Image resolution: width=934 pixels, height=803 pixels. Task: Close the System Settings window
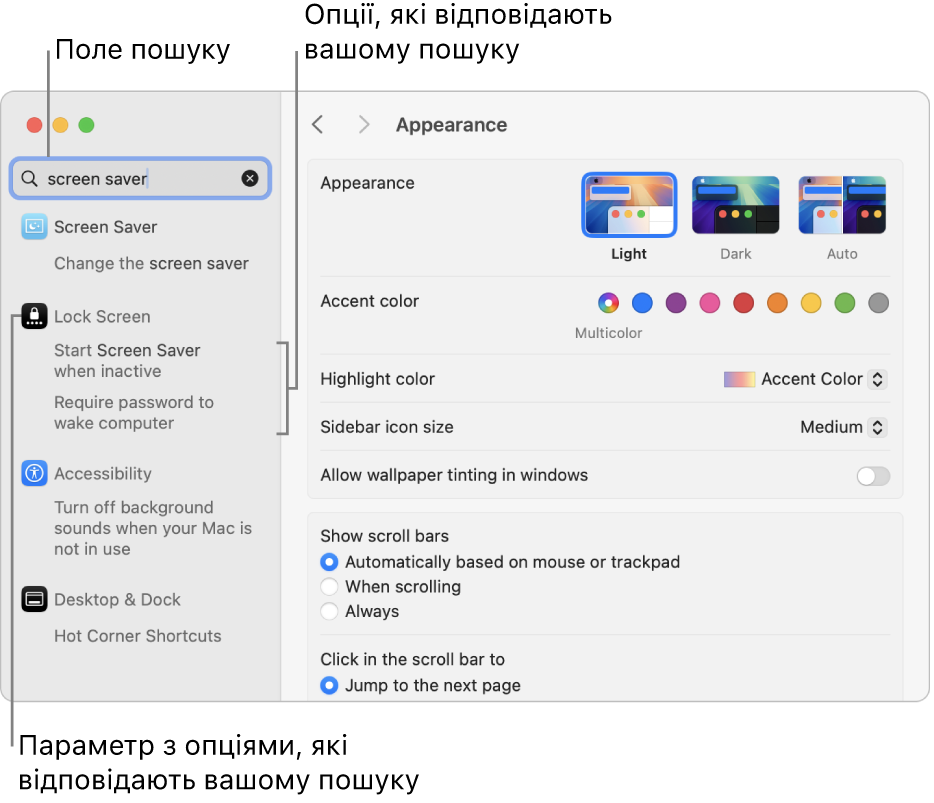[35, 125]
